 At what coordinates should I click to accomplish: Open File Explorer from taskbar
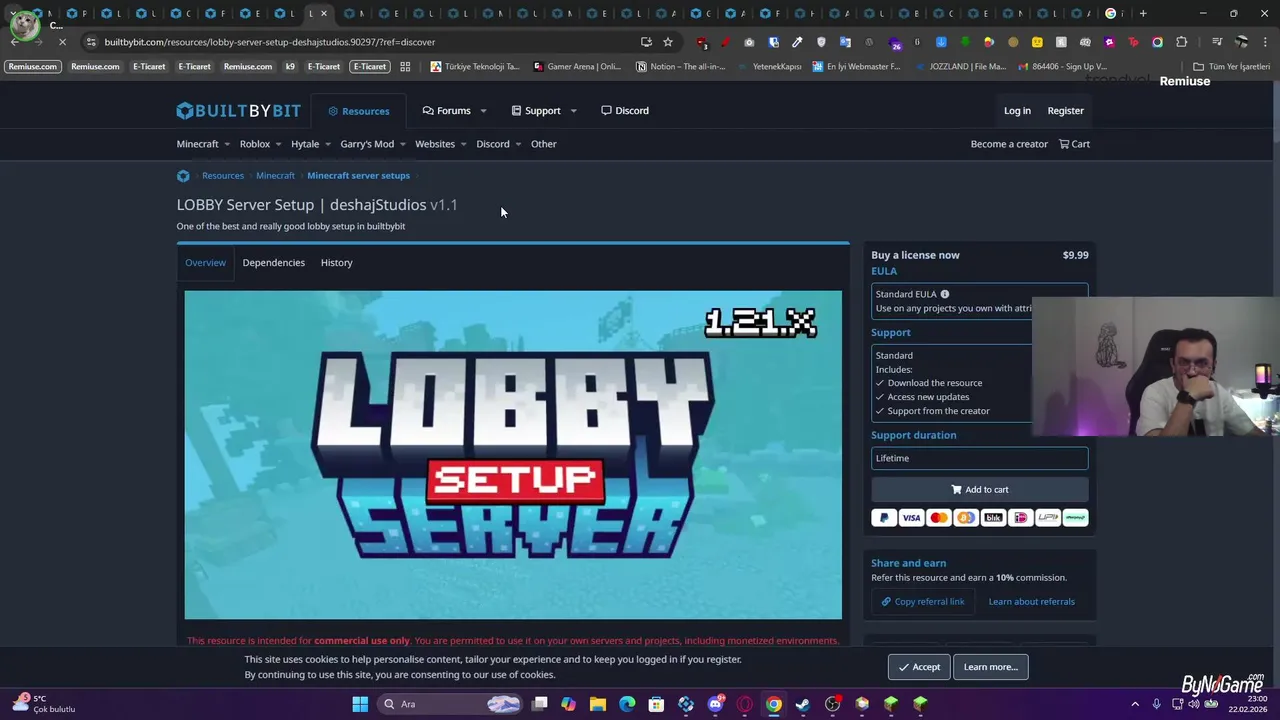[598, 704]
